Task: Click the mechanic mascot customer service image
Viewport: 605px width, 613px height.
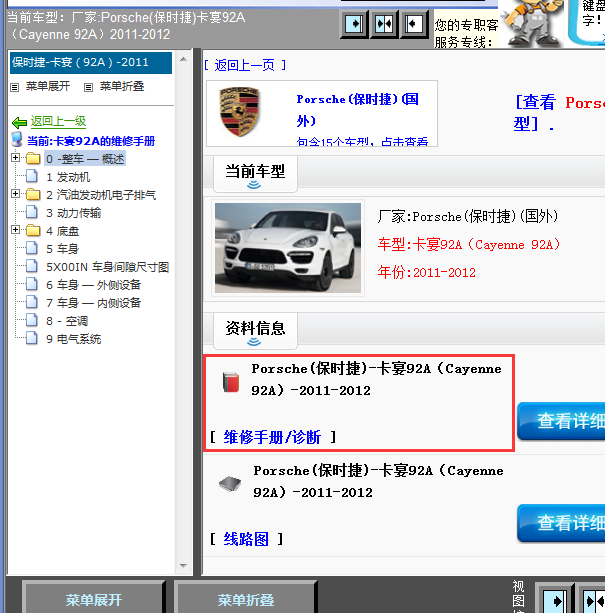Action: coord(532,23)
